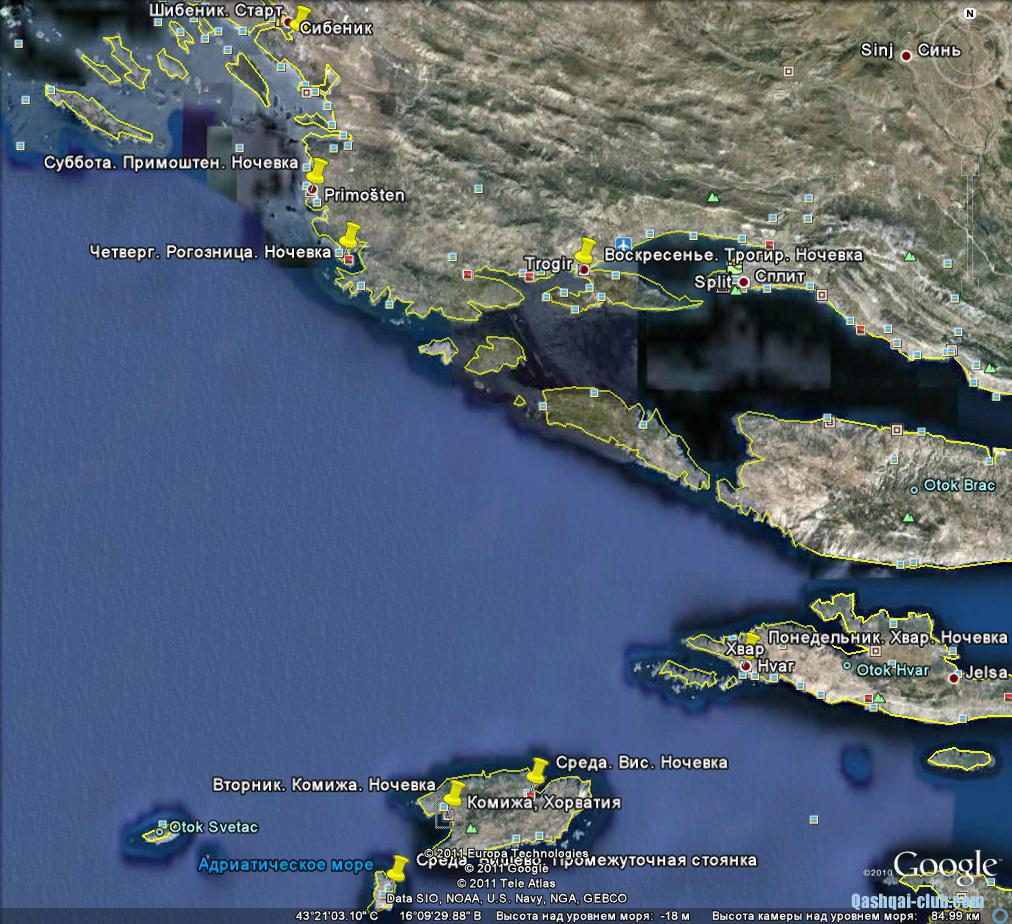Click the Jelsa town marker
Viewport: 1012px width, 924px height.
pos(954,677)
